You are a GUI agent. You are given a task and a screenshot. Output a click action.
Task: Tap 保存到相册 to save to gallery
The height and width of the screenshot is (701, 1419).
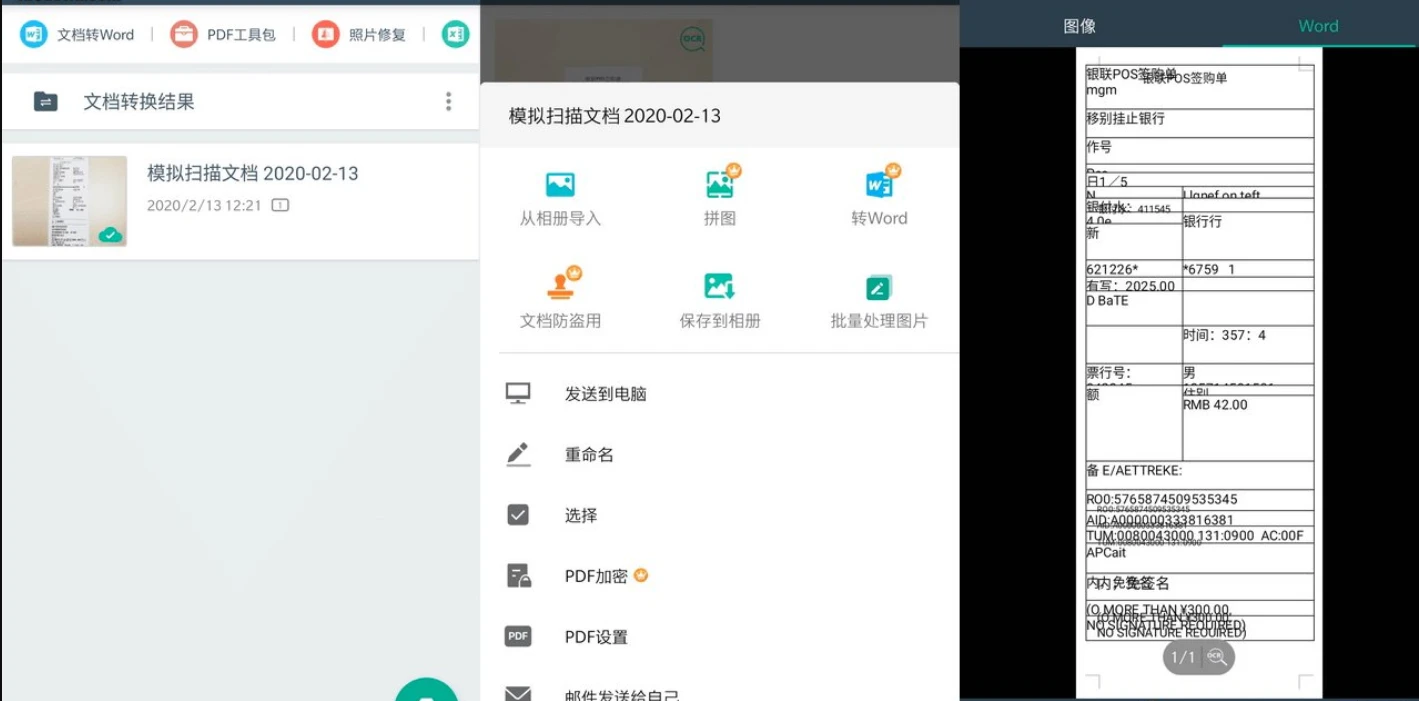[x=719, y=299]
